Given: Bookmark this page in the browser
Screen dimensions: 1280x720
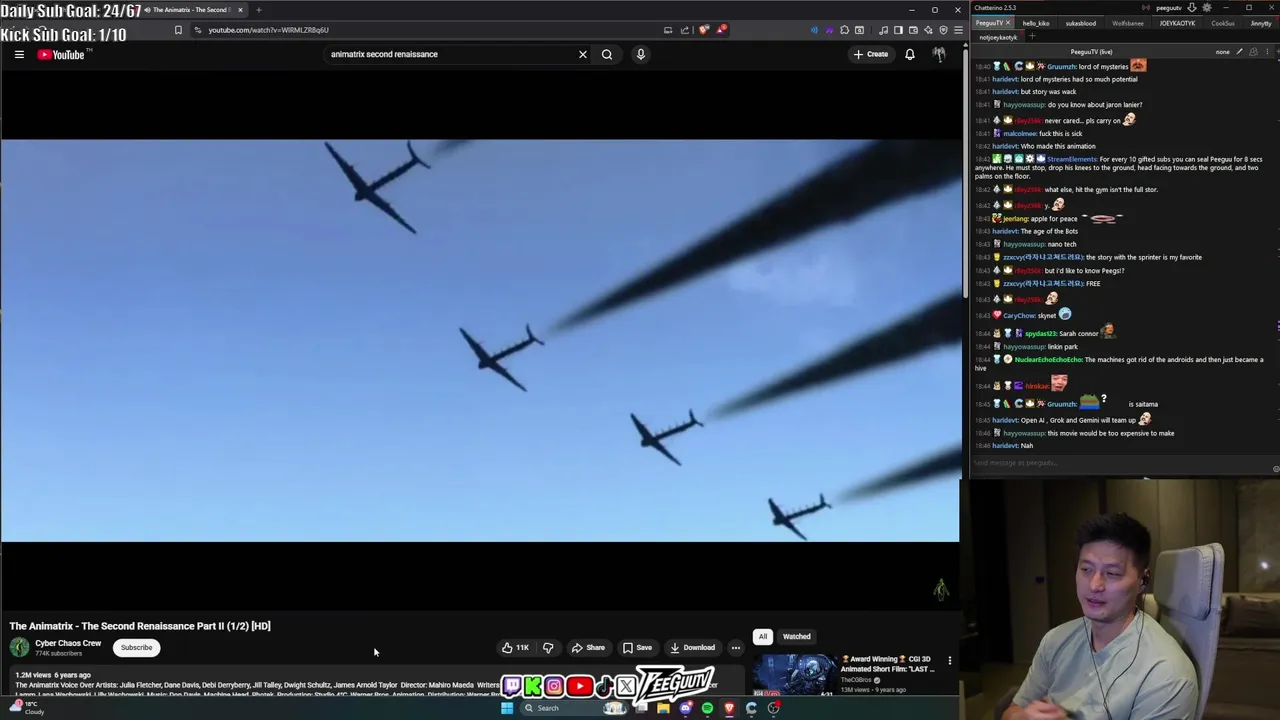Looking at the screenshot, I should [x=178, y=30].
